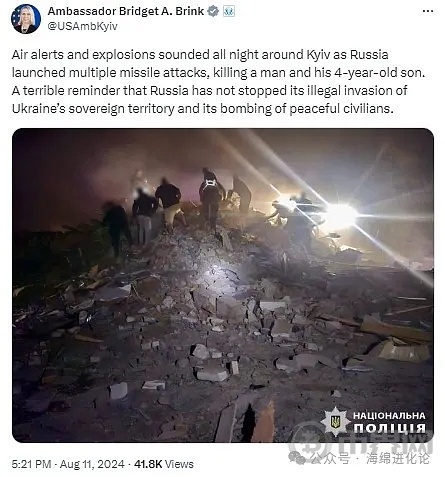445x477 pixels.
Task: Open Ambassador Brink's profile avatar
Action: 26,19
